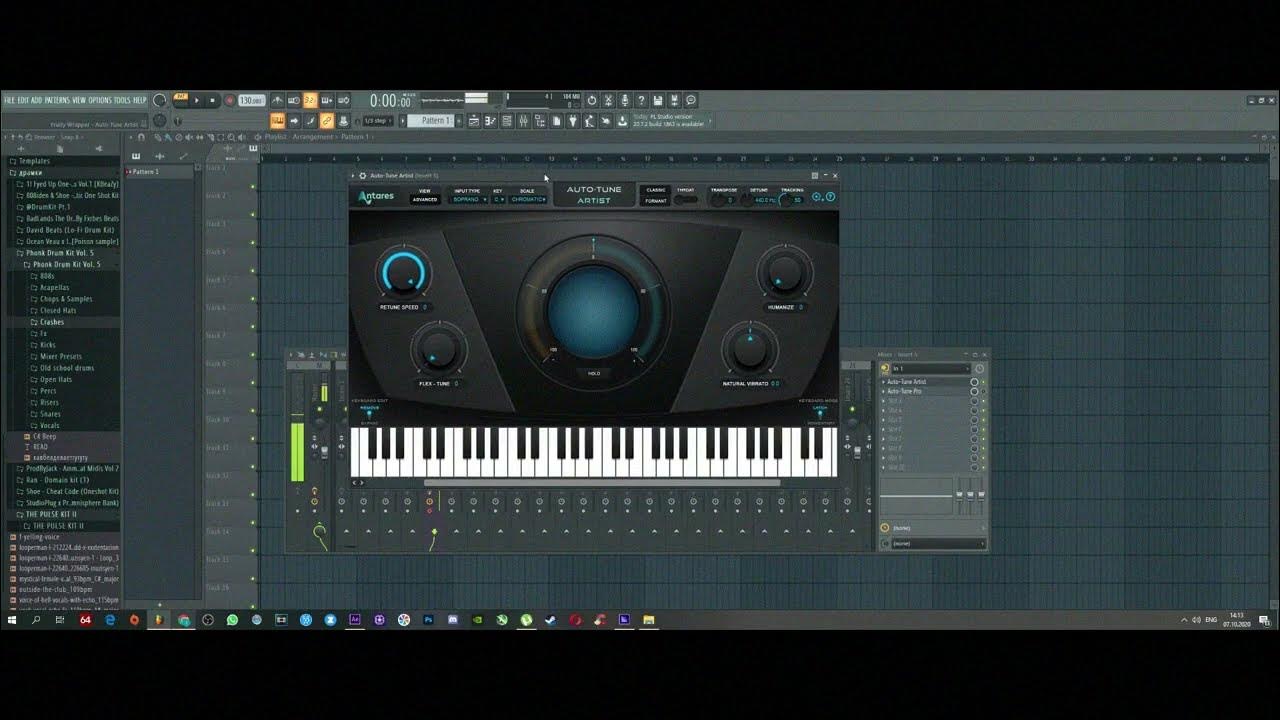The width and height of the screenshot is (1280, 720).
Task: Toggle Auto-Tune Artist slot enable circle
Action: pyautogui.click(x=975, y=382)
